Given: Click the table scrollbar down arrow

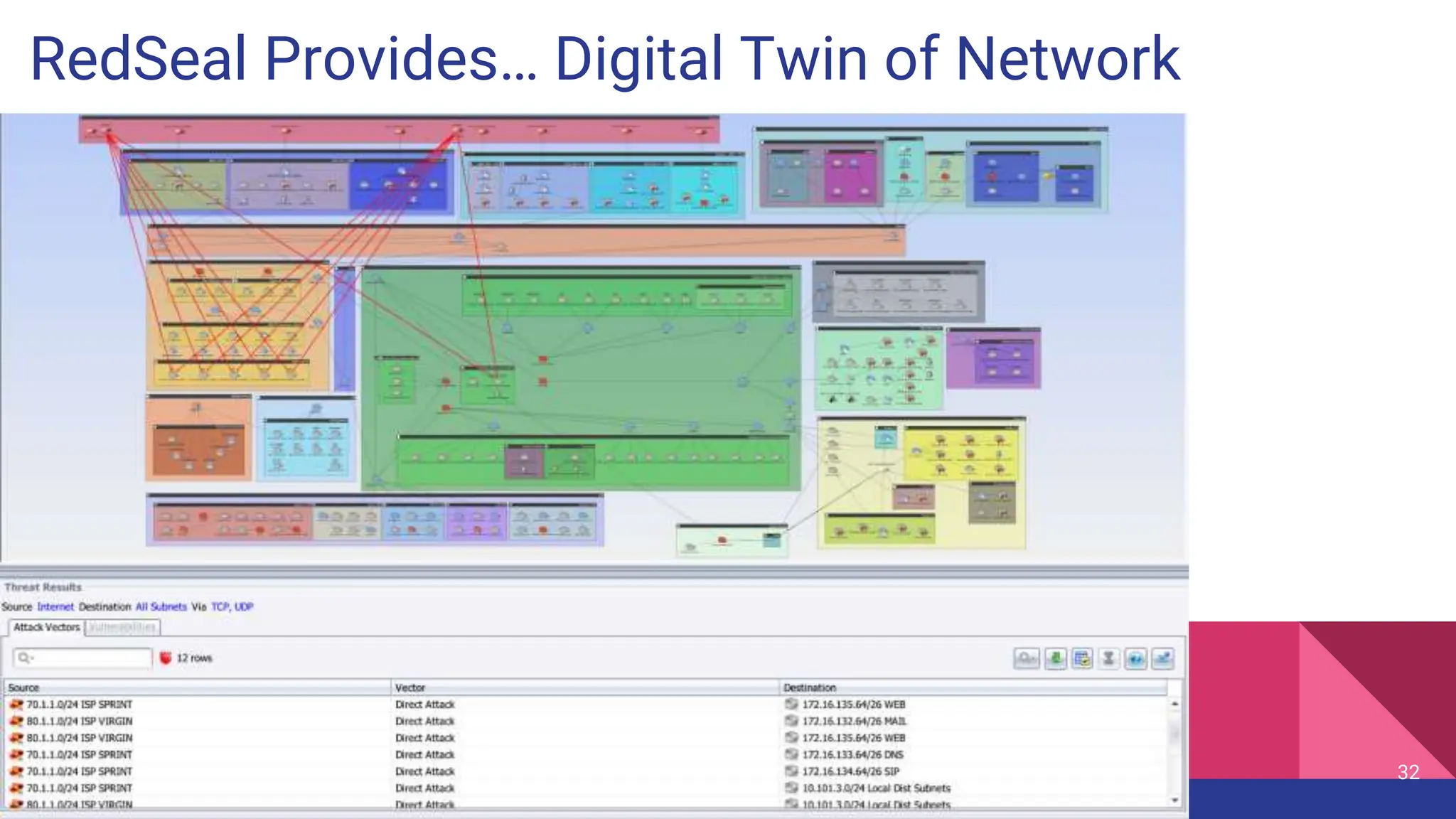Looking at the screenshot, I should tap(1175, 800).
